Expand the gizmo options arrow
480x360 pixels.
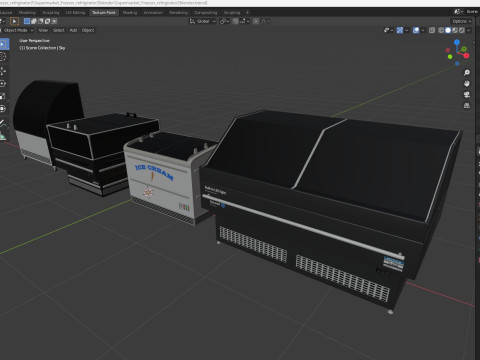click(407, 30)
